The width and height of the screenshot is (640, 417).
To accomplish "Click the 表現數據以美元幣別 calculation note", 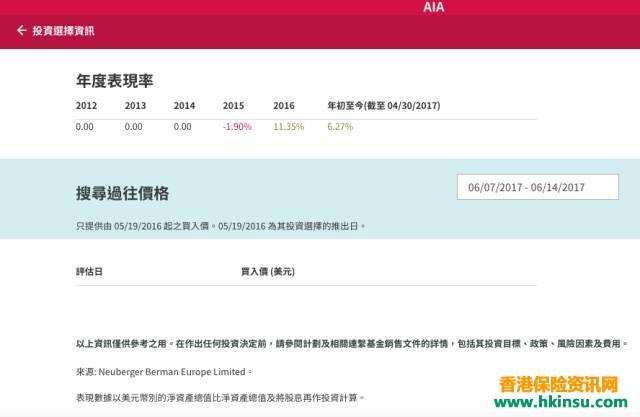I will coord(220,397).
